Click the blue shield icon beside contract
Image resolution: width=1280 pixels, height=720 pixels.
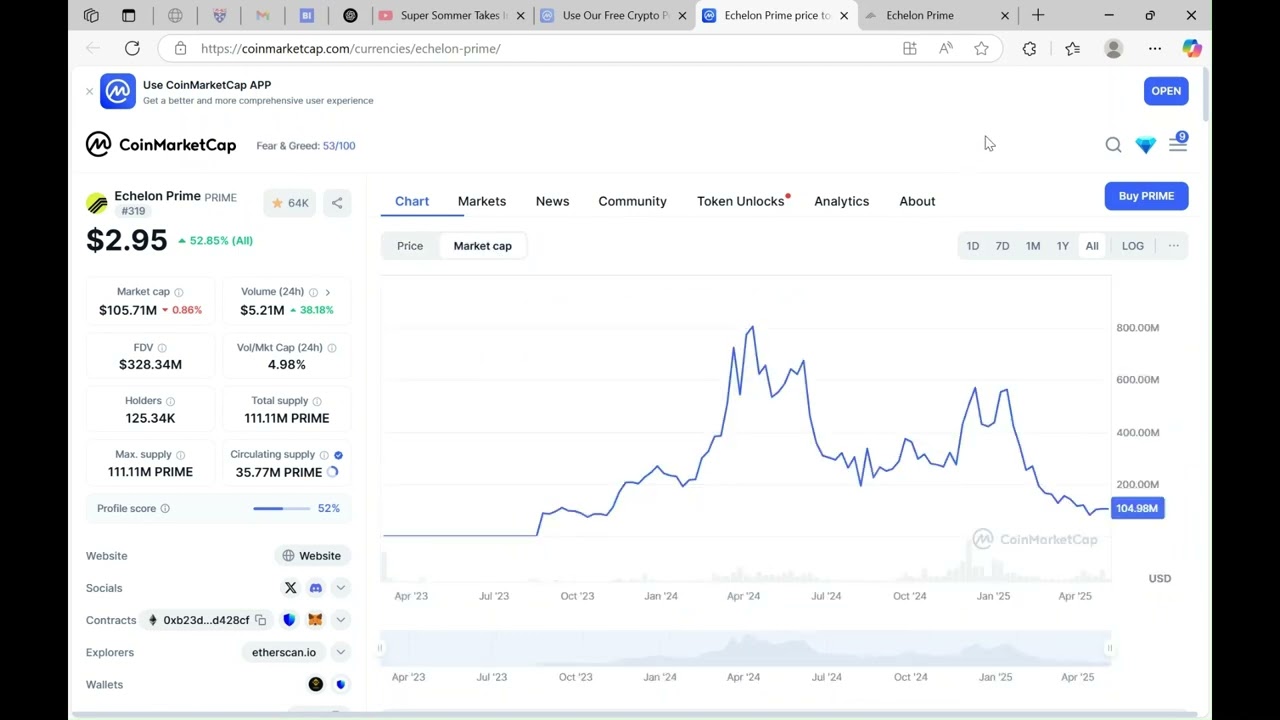coord(289,620)
